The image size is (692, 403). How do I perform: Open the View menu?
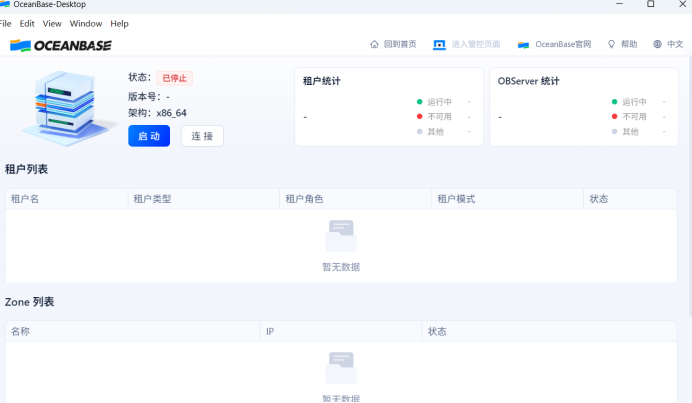pos(52,23)
